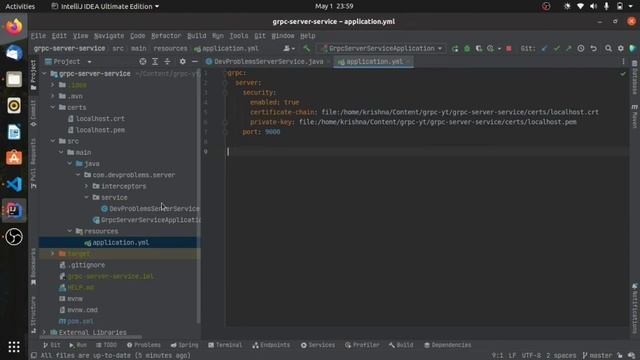Collapse the grpc-server-service root folder
The width and height of the screenshot is (640, 360).
tap(44, 74)
